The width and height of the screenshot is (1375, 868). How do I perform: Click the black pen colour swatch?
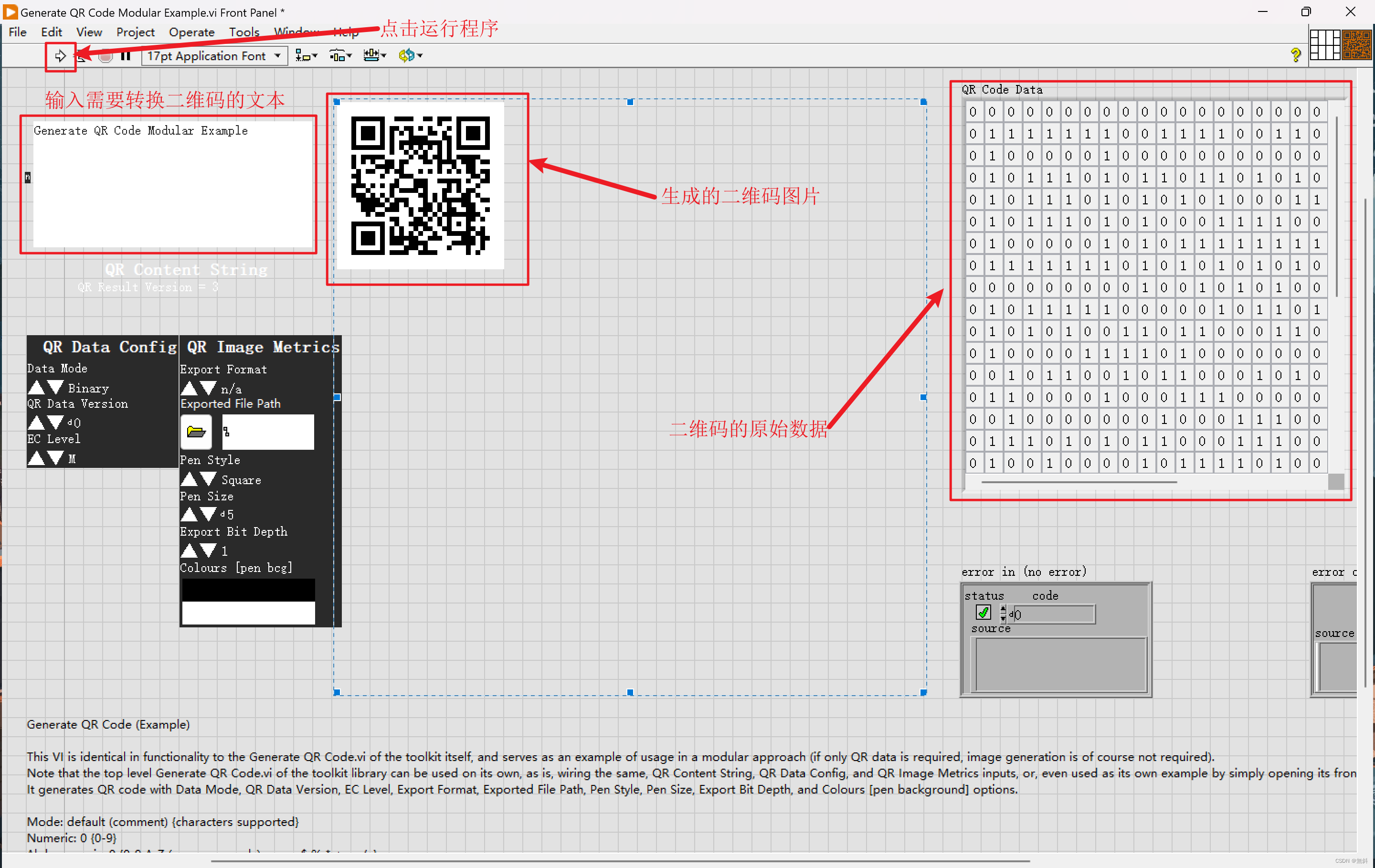click(x=248, y=589)
